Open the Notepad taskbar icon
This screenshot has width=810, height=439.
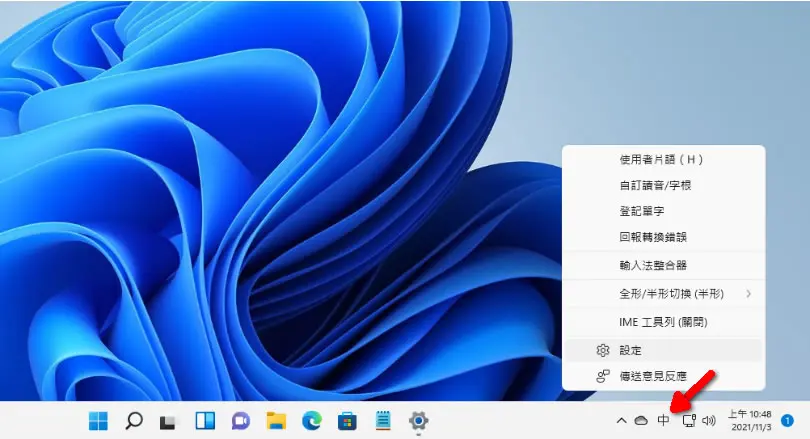(x=383, y=420)
